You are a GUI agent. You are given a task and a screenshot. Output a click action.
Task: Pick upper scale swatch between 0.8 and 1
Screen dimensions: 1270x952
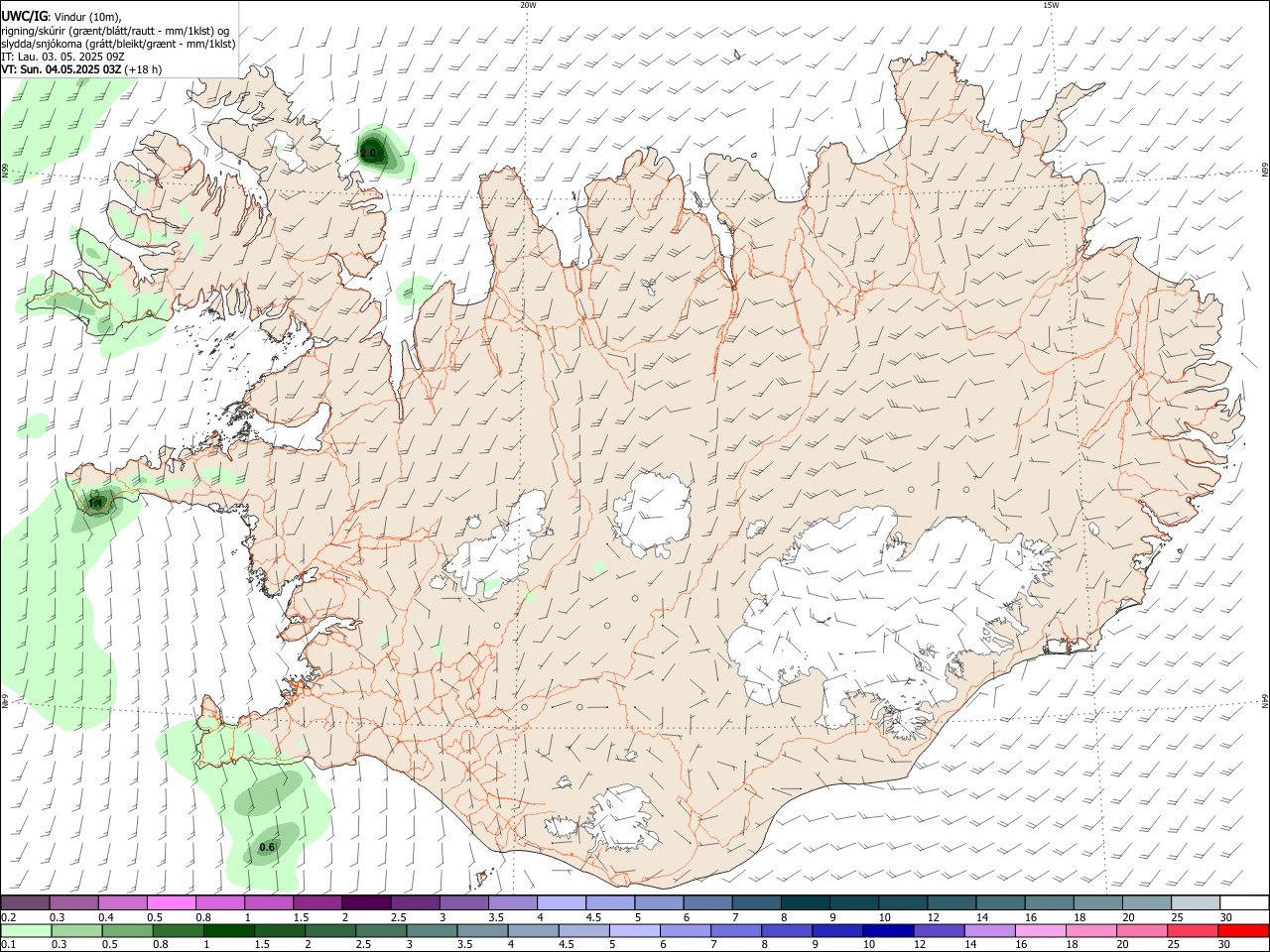click(219, 902)
